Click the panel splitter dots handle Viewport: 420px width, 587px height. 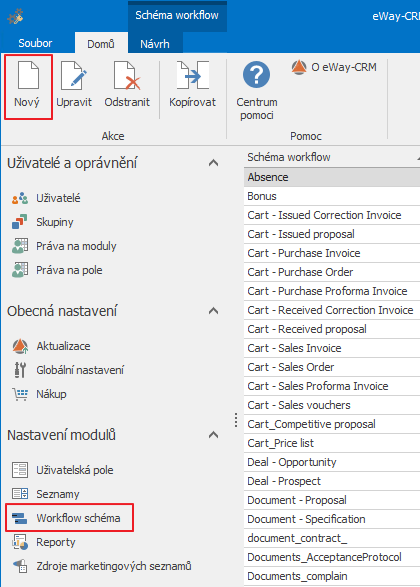pyautogui.click(x=236, y=420)
